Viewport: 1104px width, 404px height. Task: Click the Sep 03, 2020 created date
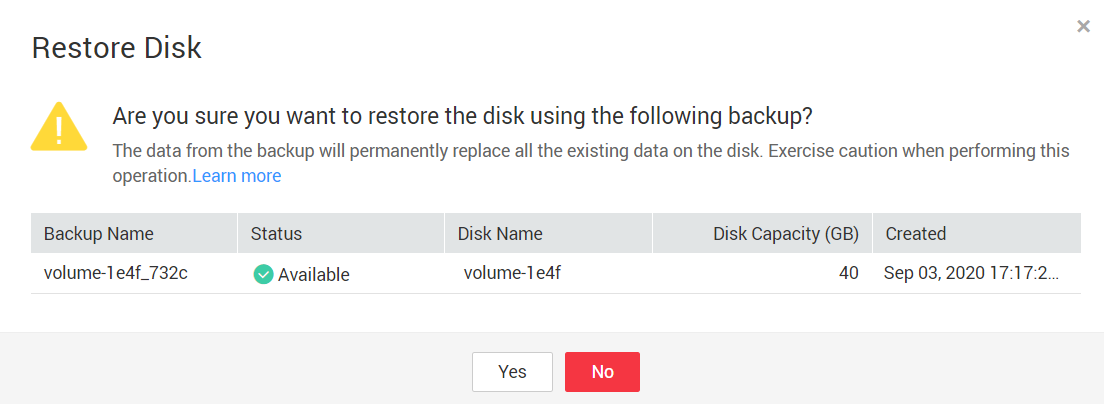(x=970, y=273)
